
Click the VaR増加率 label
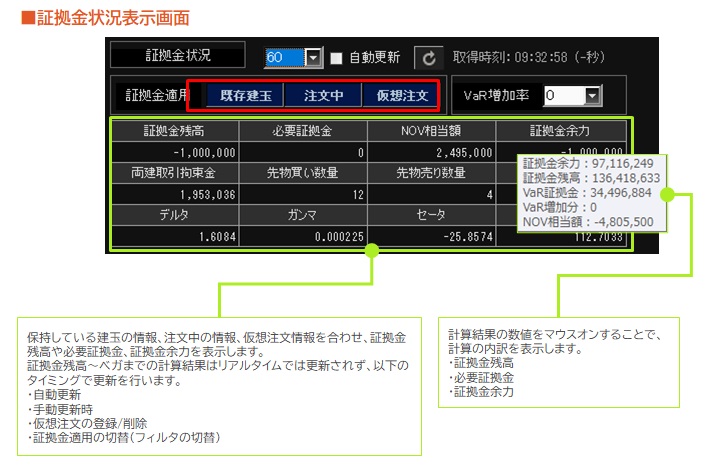pyautogui.click(x=496, y=95)
